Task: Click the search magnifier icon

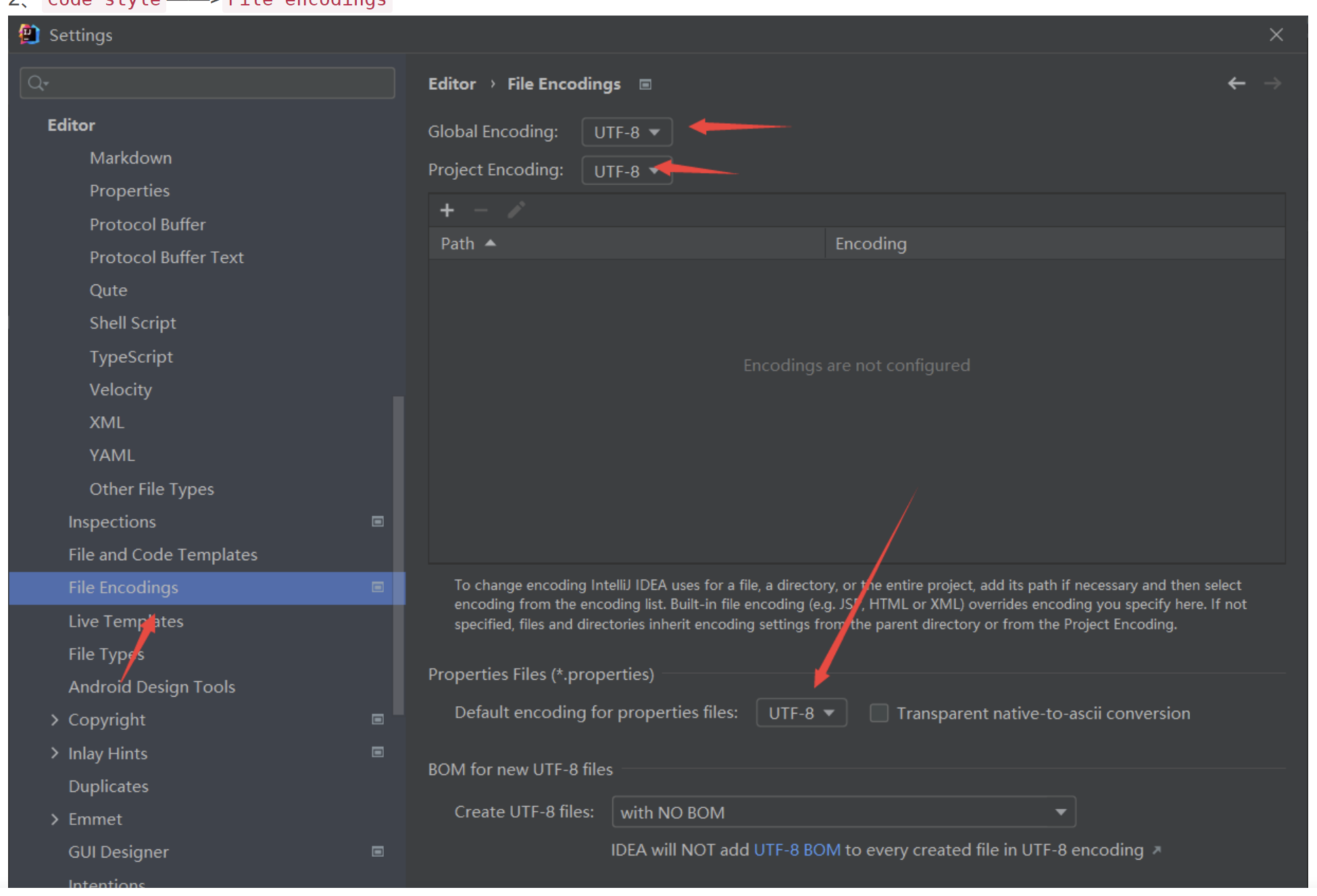Action: point(37,83)
